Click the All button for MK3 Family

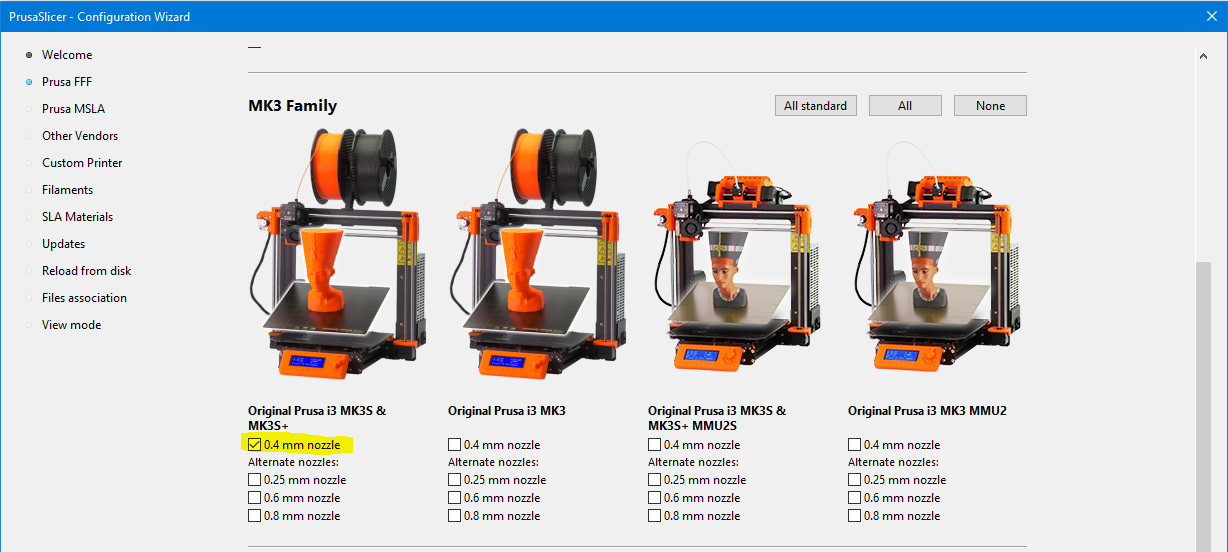coord(904,106)
